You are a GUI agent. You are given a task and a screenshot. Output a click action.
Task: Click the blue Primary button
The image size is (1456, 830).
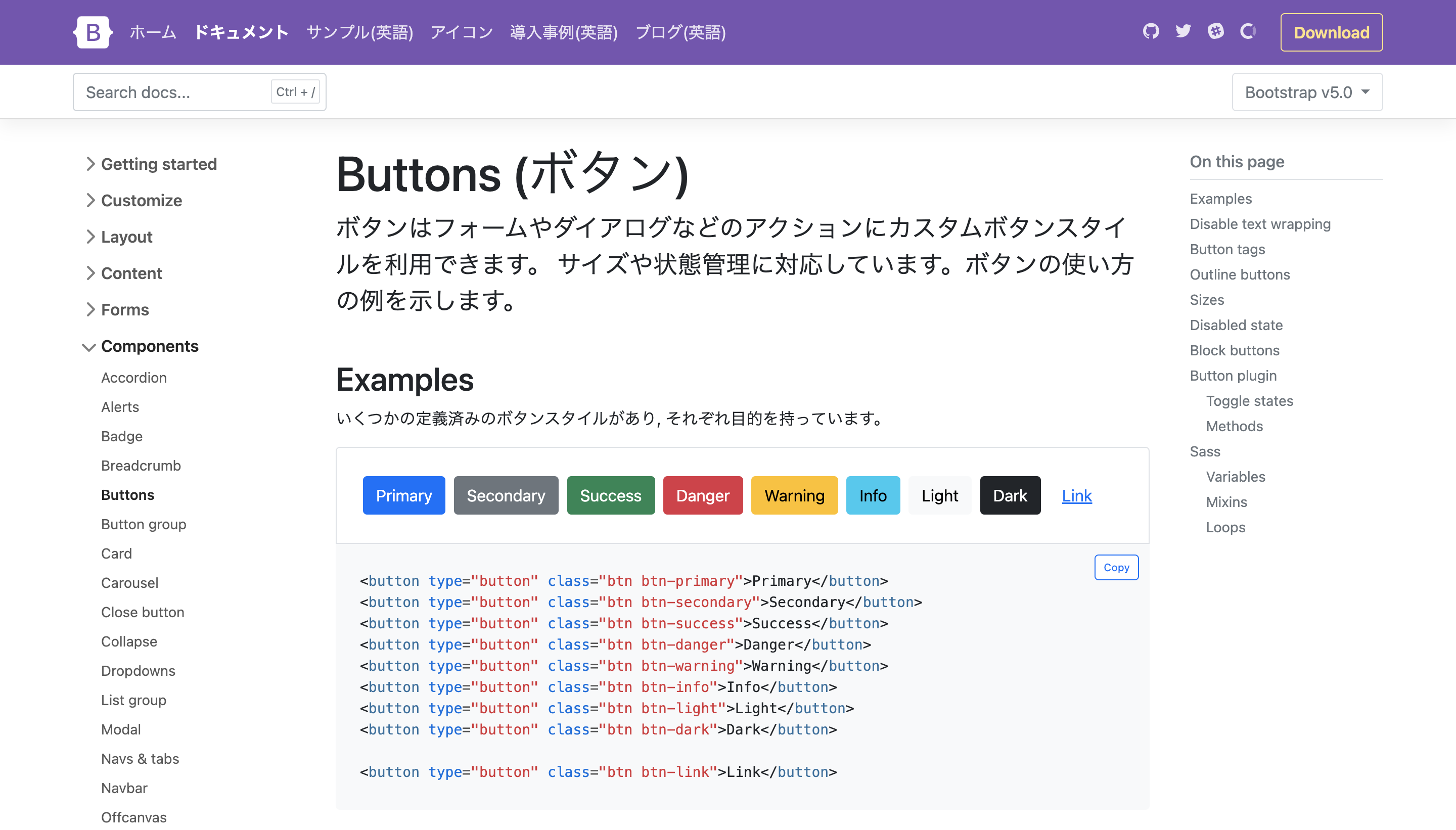coord(403,495)
